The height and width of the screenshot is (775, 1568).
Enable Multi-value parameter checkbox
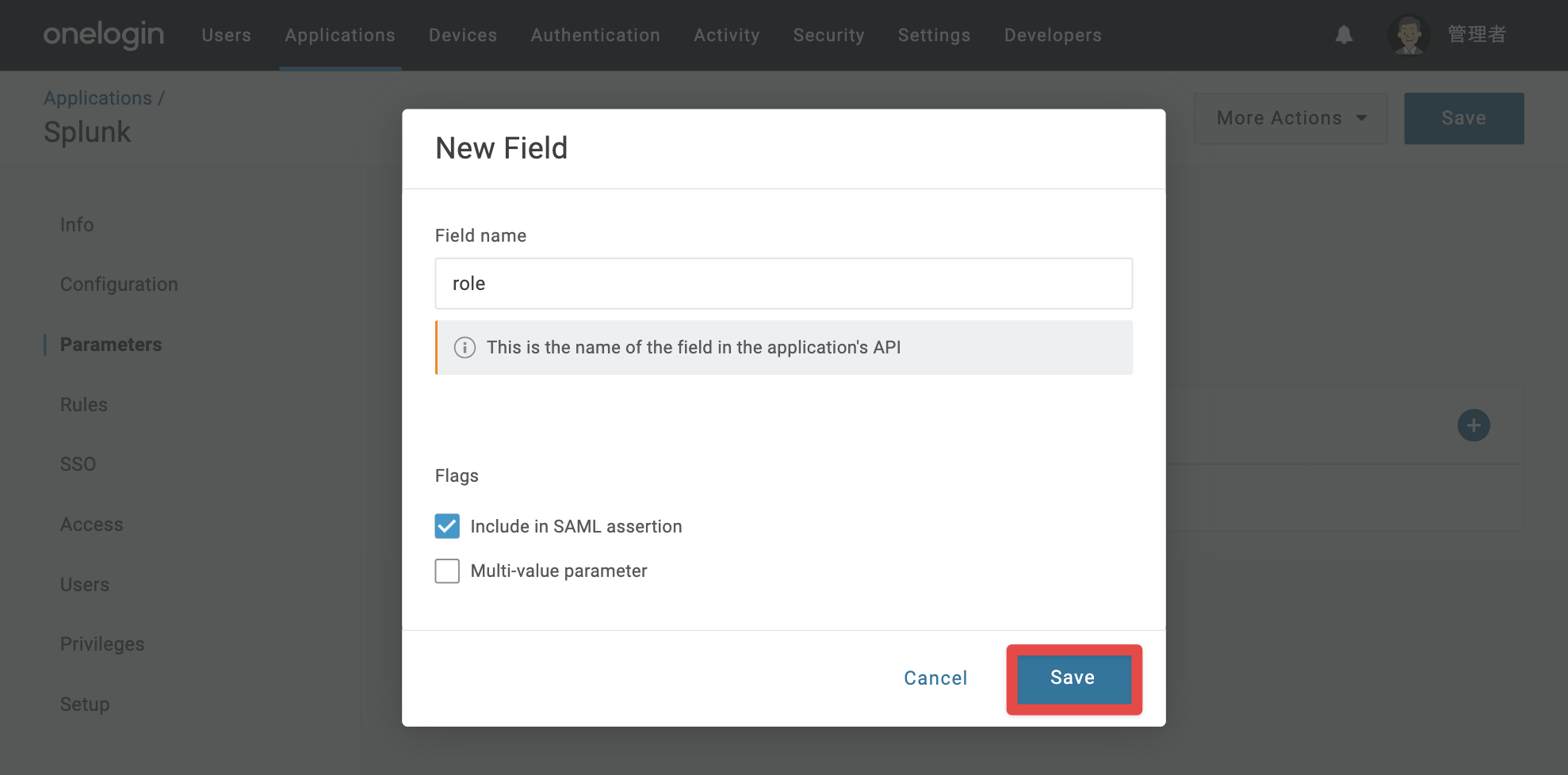point(447,571)
